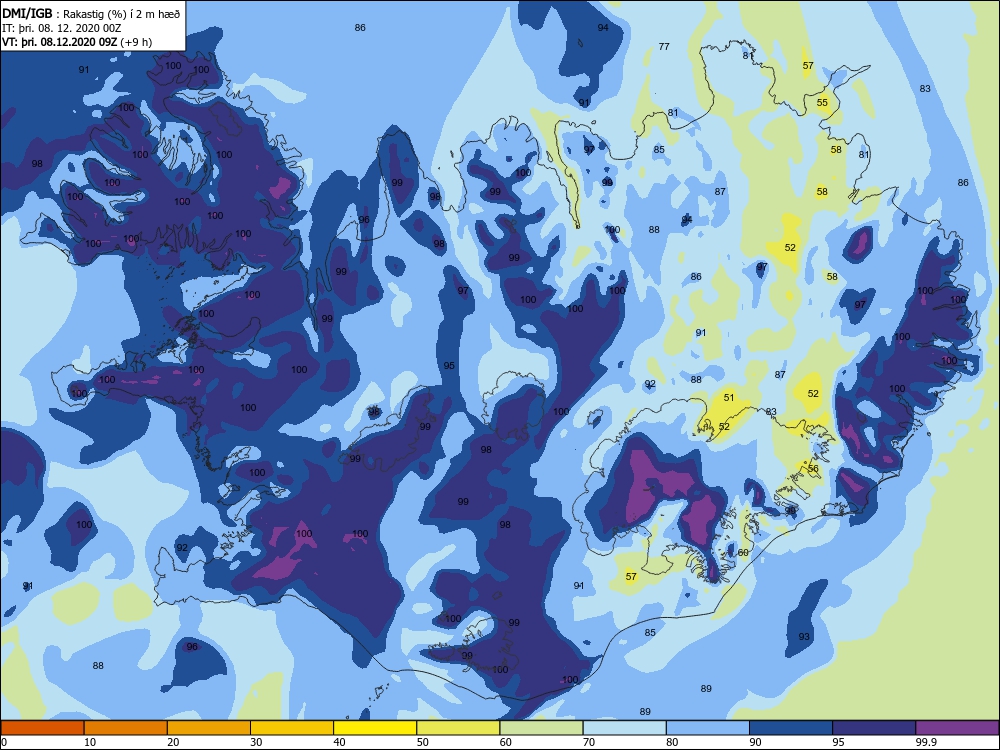Click the legend scale label 90
The height and width of the screenshot is (750, 1000).
point(756,742)
